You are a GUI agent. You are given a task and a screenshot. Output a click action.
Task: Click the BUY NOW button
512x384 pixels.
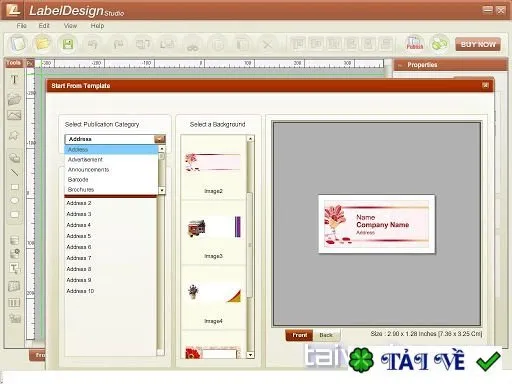pos(478,44)
